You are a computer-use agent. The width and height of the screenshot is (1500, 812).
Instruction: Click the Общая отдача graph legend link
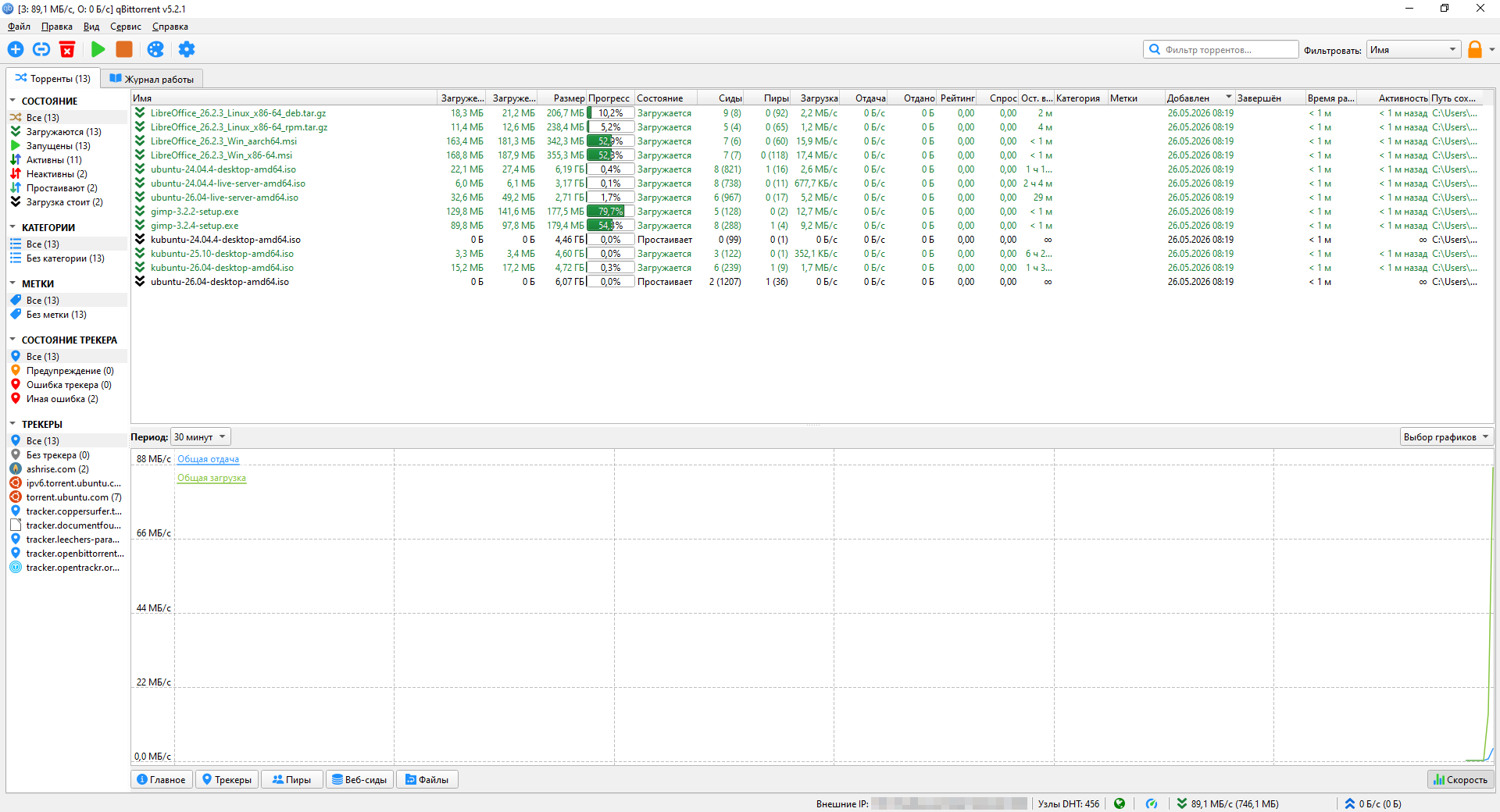point(208,459)
